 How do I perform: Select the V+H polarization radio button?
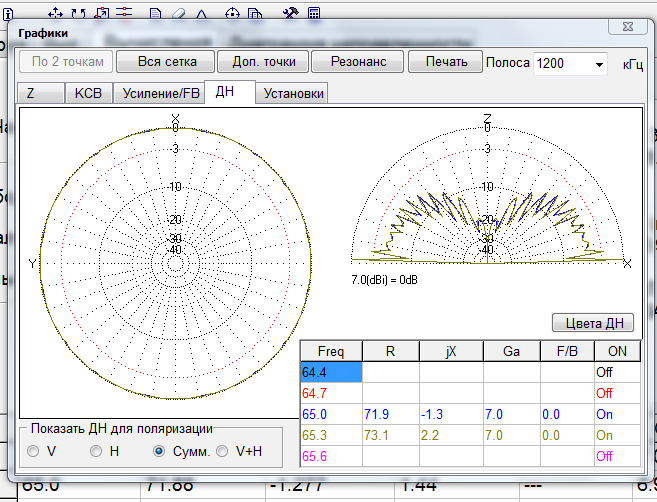pyautogui.click(x=222, y=451)
